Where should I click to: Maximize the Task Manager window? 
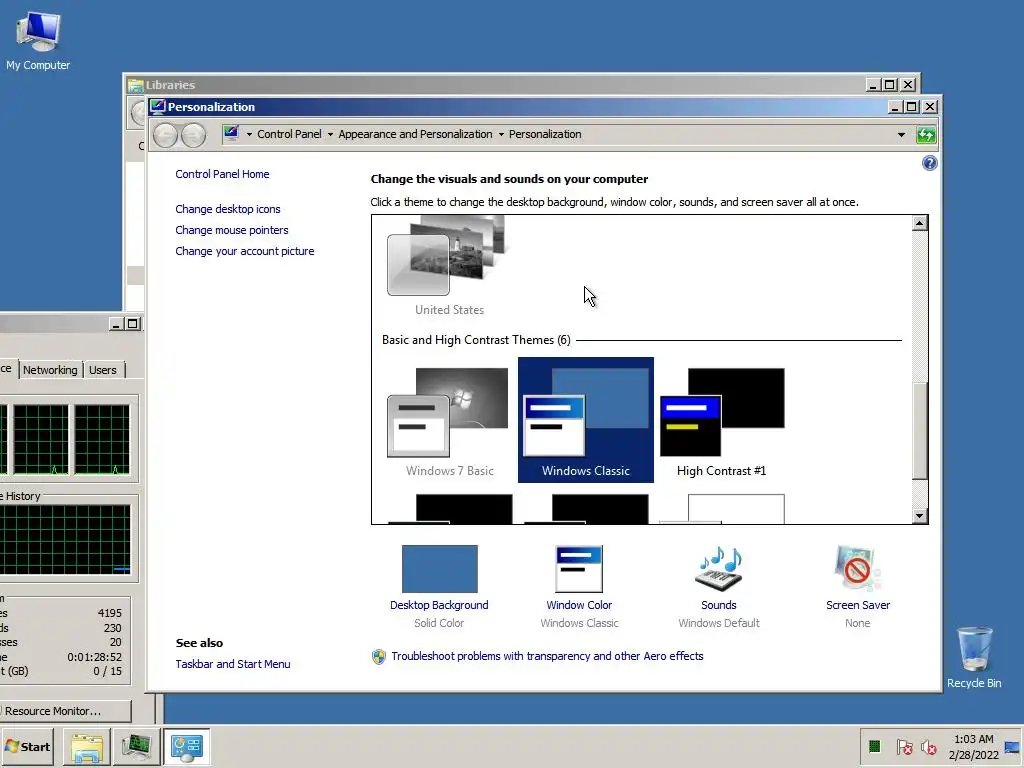[x=133, y=324]
